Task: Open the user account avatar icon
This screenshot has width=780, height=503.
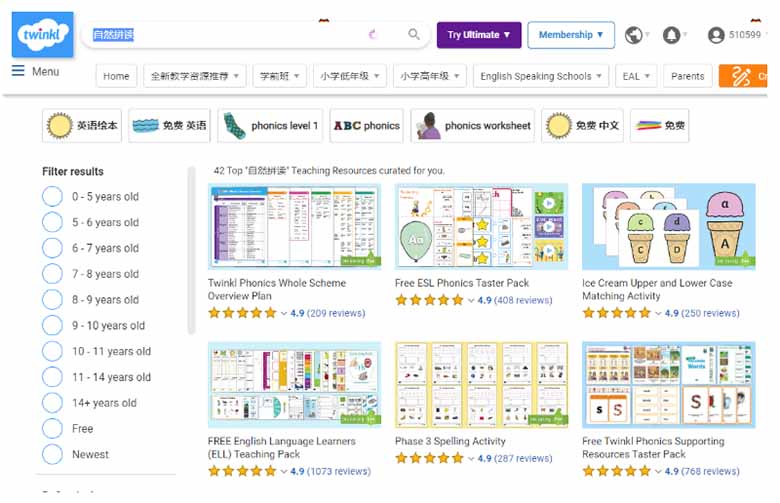Action: [716, 35]
